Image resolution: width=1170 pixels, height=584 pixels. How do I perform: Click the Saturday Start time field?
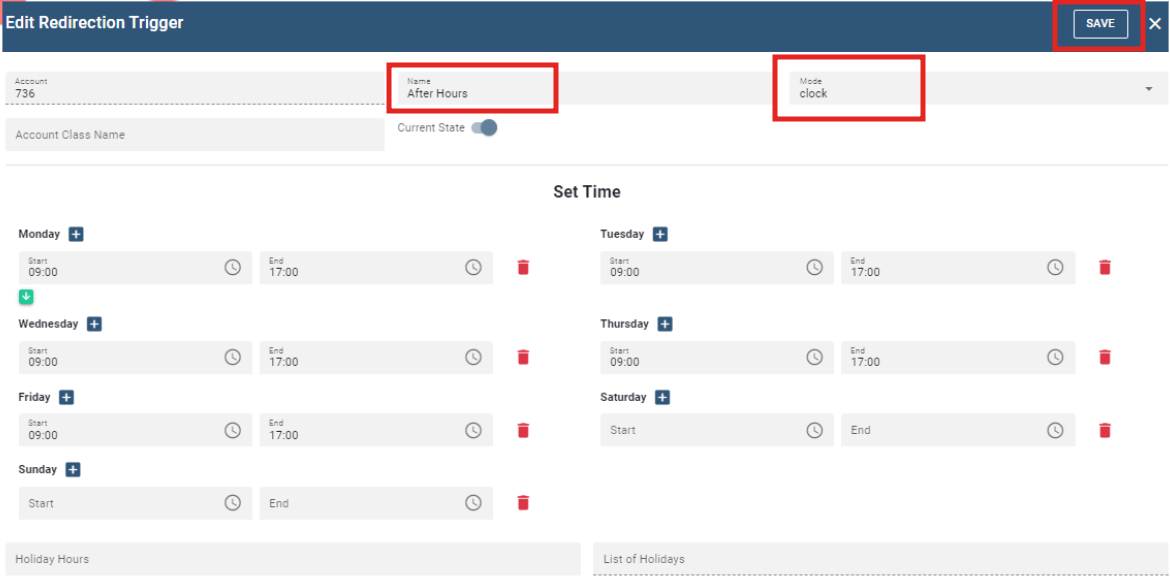700,430
